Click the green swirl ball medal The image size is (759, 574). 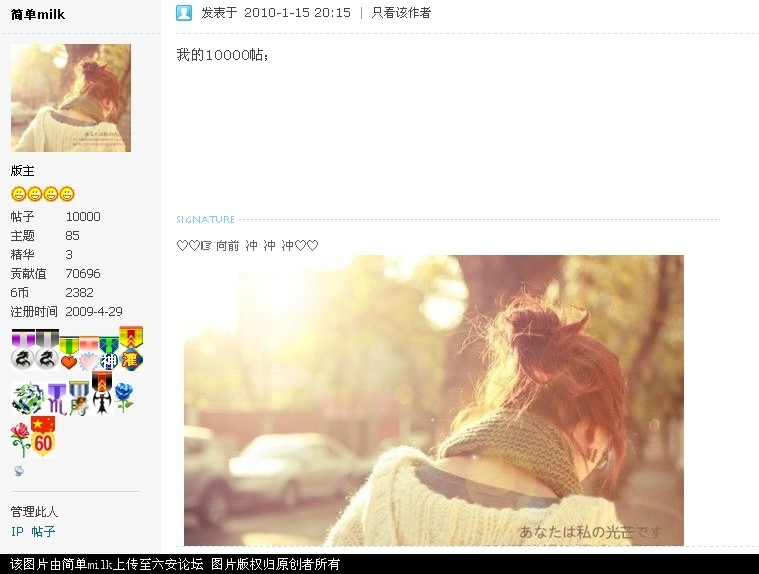[26, 399]
